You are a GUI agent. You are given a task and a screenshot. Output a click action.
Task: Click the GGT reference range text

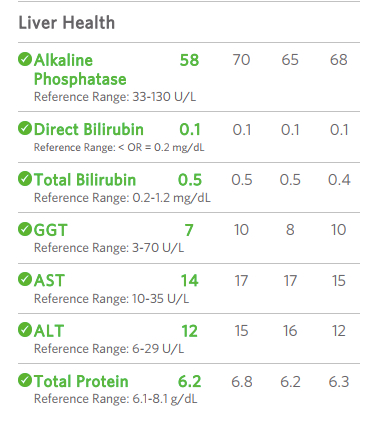[x=109, y=248]
